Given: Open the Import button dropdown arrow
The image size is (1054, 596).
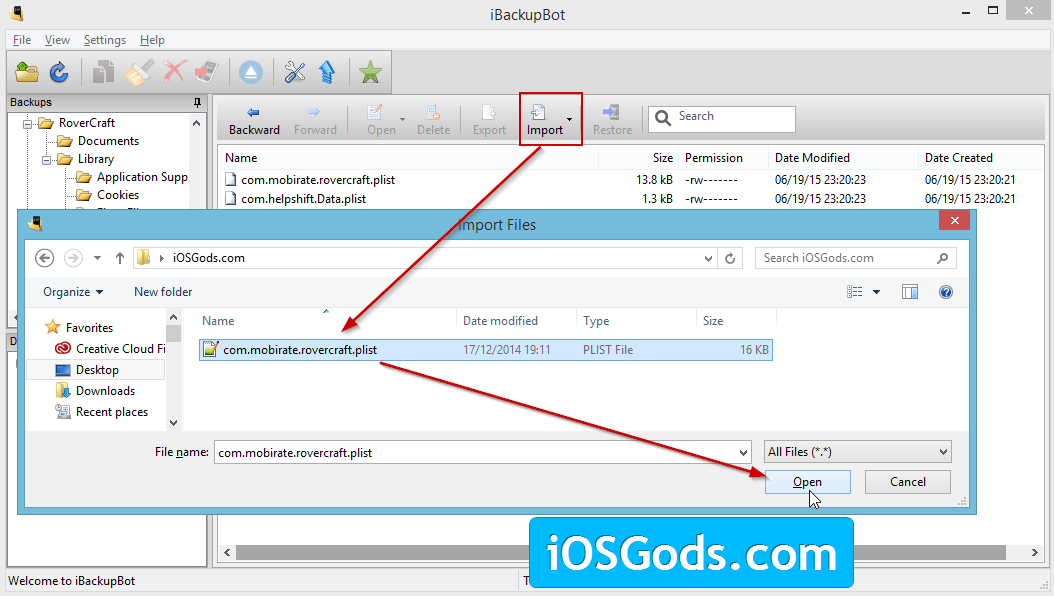Looking at the screenshot, I should [570, 120].
